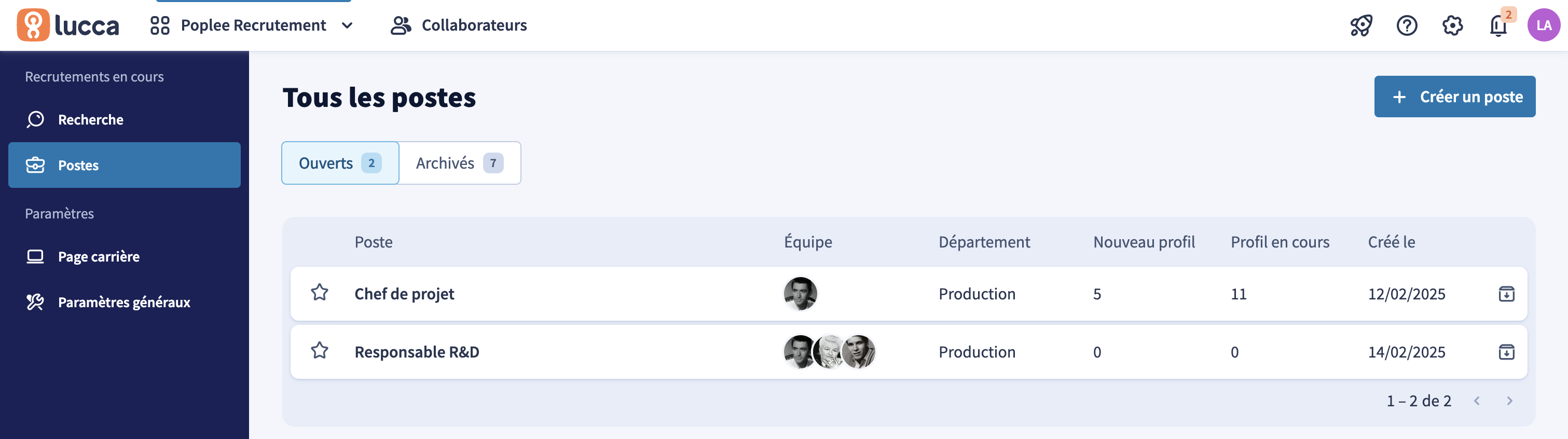The image size is (1568, 439).
Task: Open the notifications bell with badge
Action: pyautogui.click(x=1499, y=24)
